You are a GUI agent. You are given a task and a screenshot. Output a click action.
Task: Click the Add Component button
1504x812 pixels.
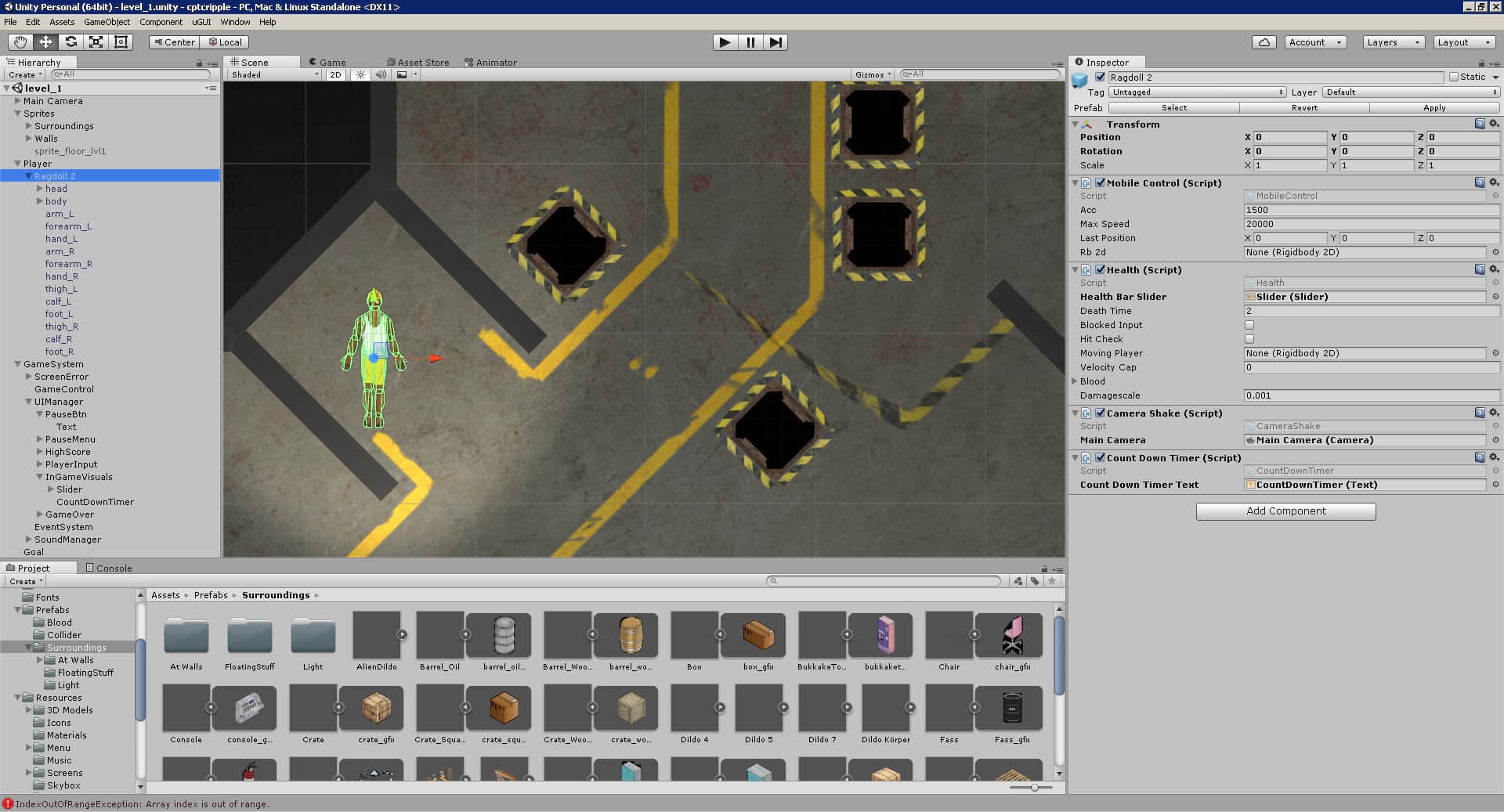tap(1285, 511)
